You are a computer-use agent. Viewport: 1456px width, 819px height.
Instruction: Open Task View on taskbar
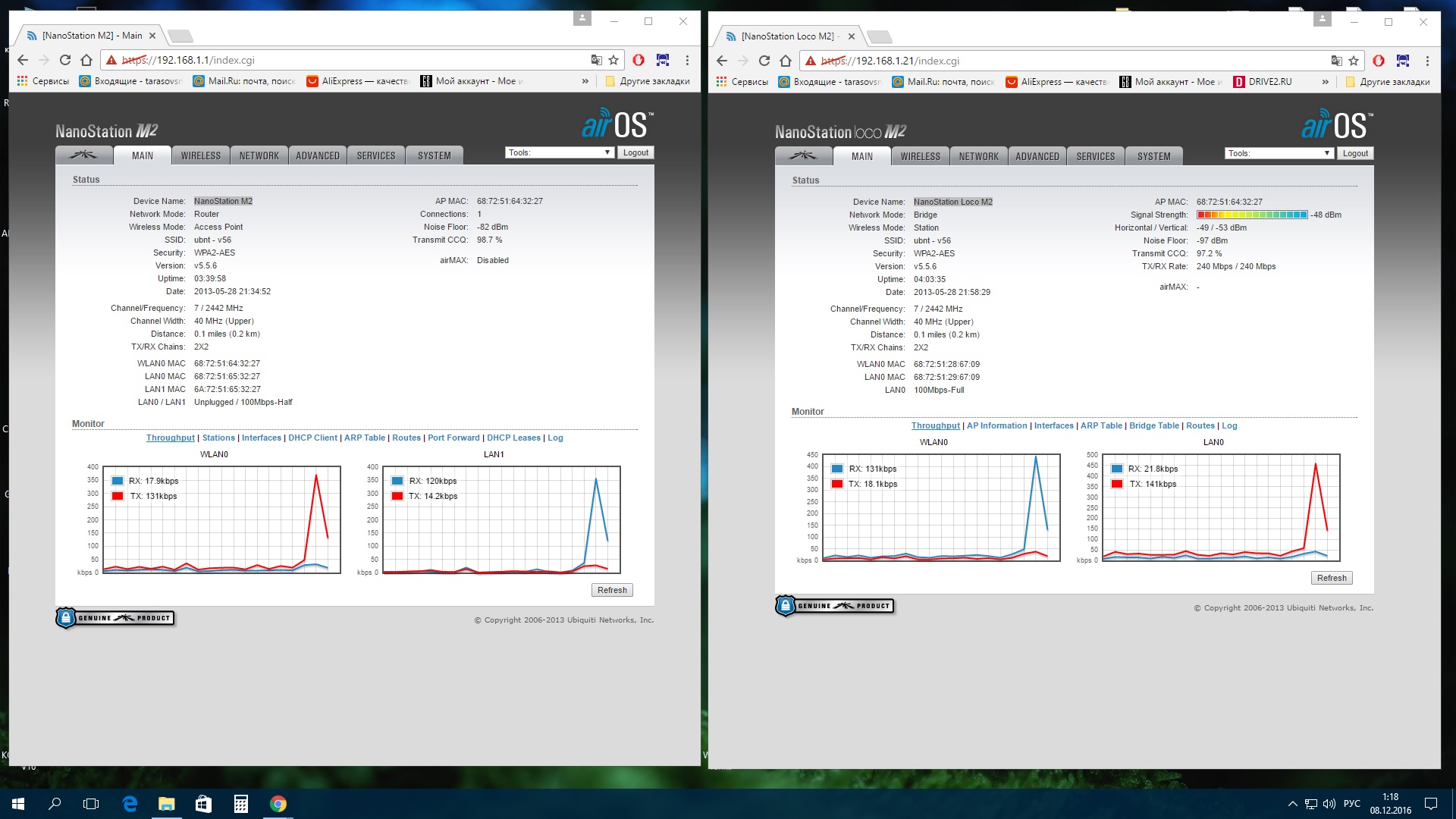(91, 804)
